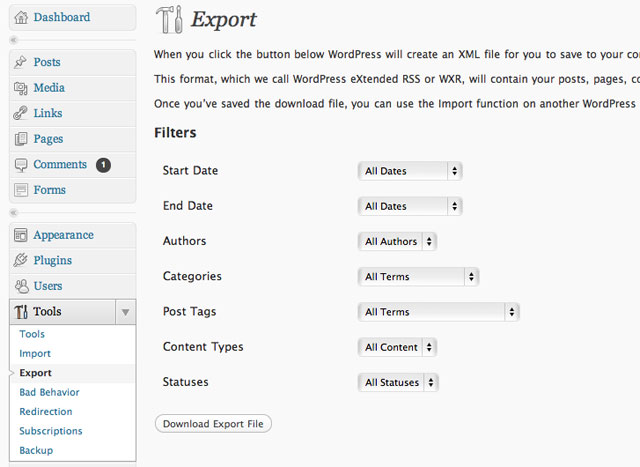Select the Export submenu item

[36, 373]
